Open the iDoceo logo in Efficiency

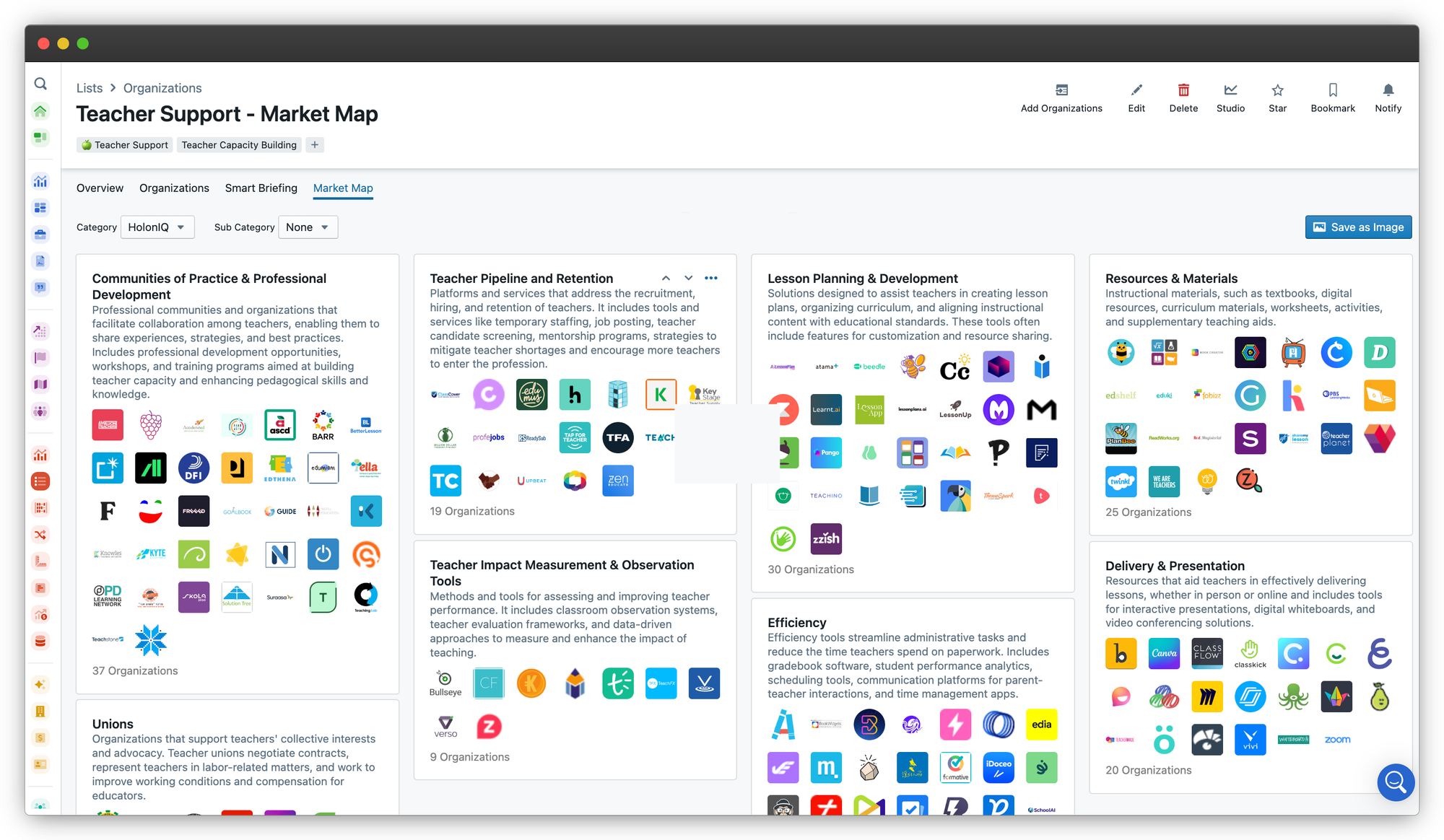[999, 768]
